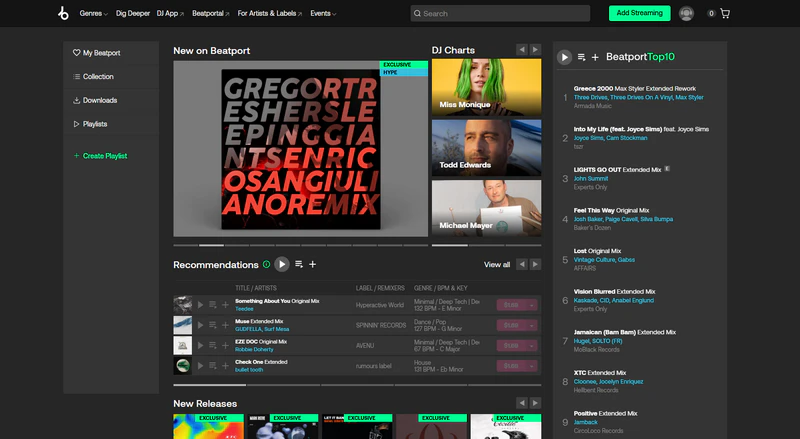The height and width of the screenshot is (439, 800).
Task: Add Recommendations to queue icon
Action: pyautogui.click(x=299, y=264)
